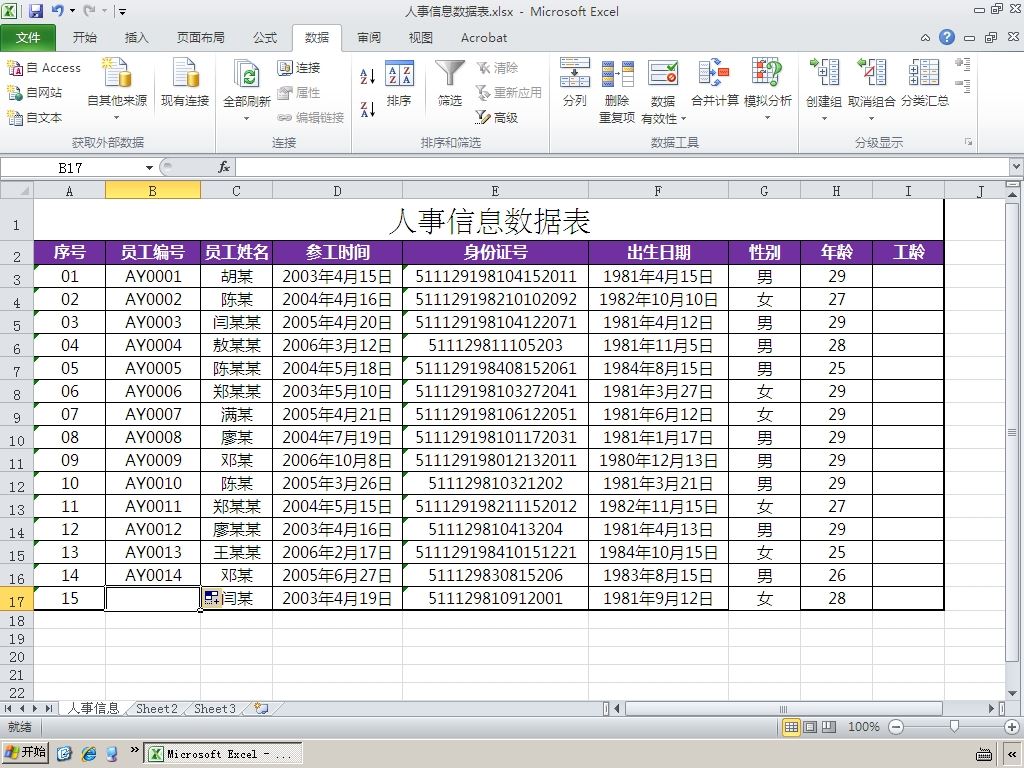Click the cell containing AY0007

point(153,415)
